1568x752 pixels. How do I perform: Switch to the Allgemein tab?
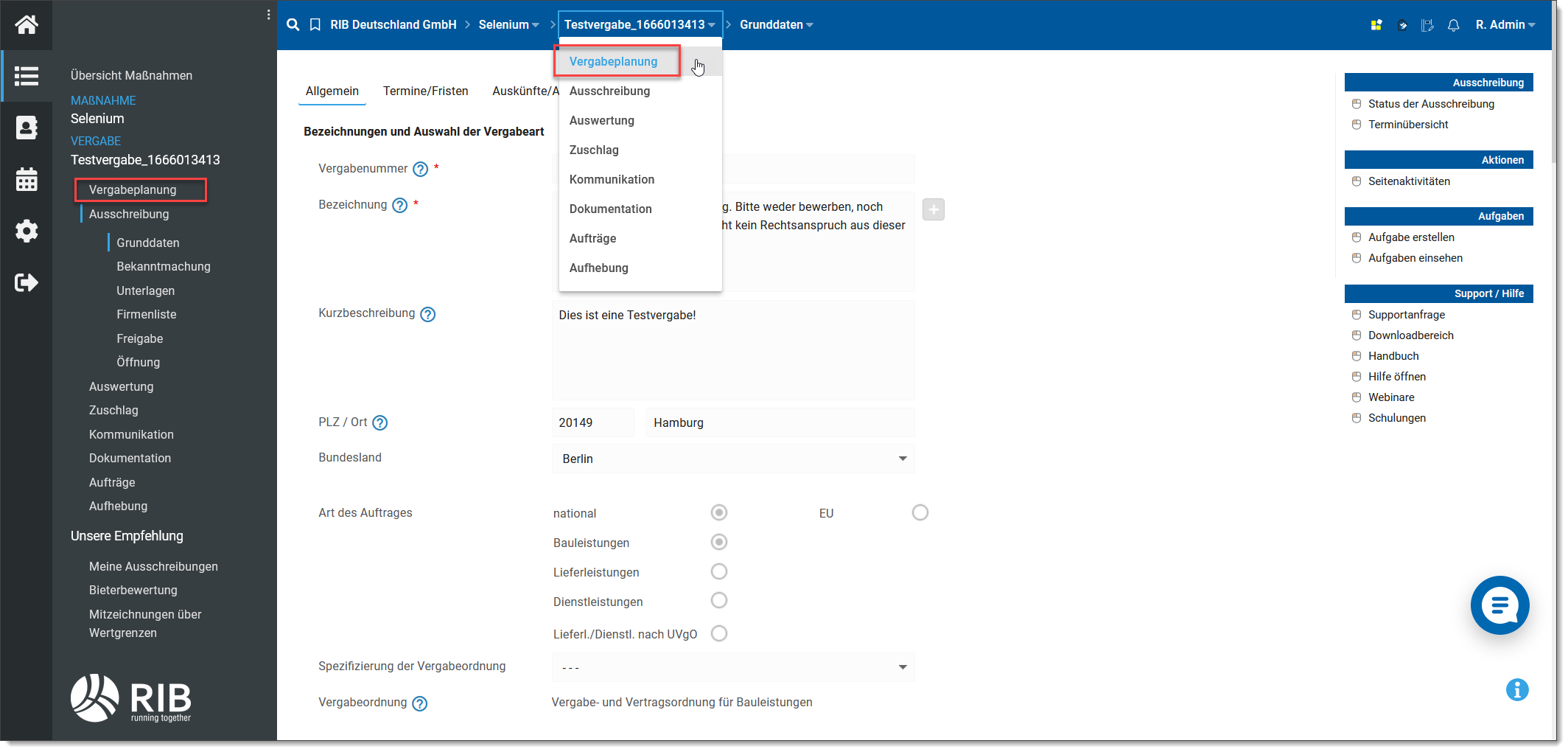tap(332, 91)
